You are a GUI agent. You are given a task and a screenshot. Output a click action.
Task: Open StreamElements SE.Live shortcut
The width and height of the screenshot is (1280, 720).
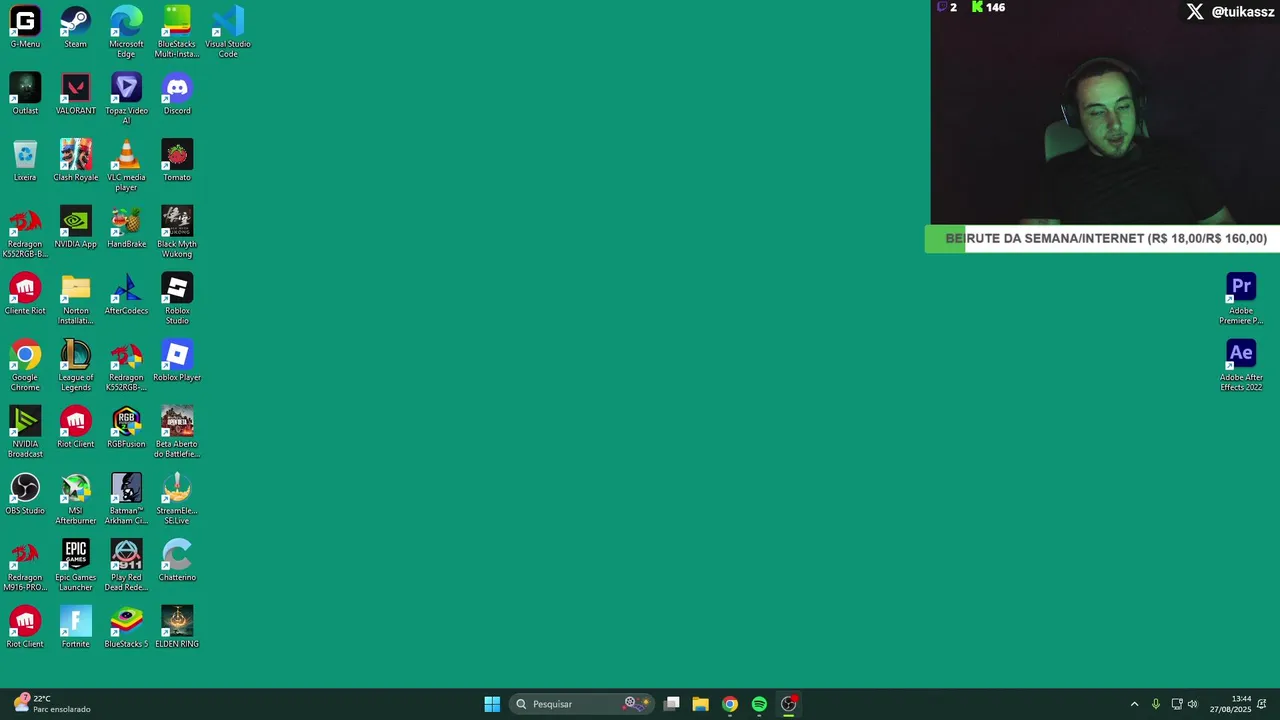177,499
